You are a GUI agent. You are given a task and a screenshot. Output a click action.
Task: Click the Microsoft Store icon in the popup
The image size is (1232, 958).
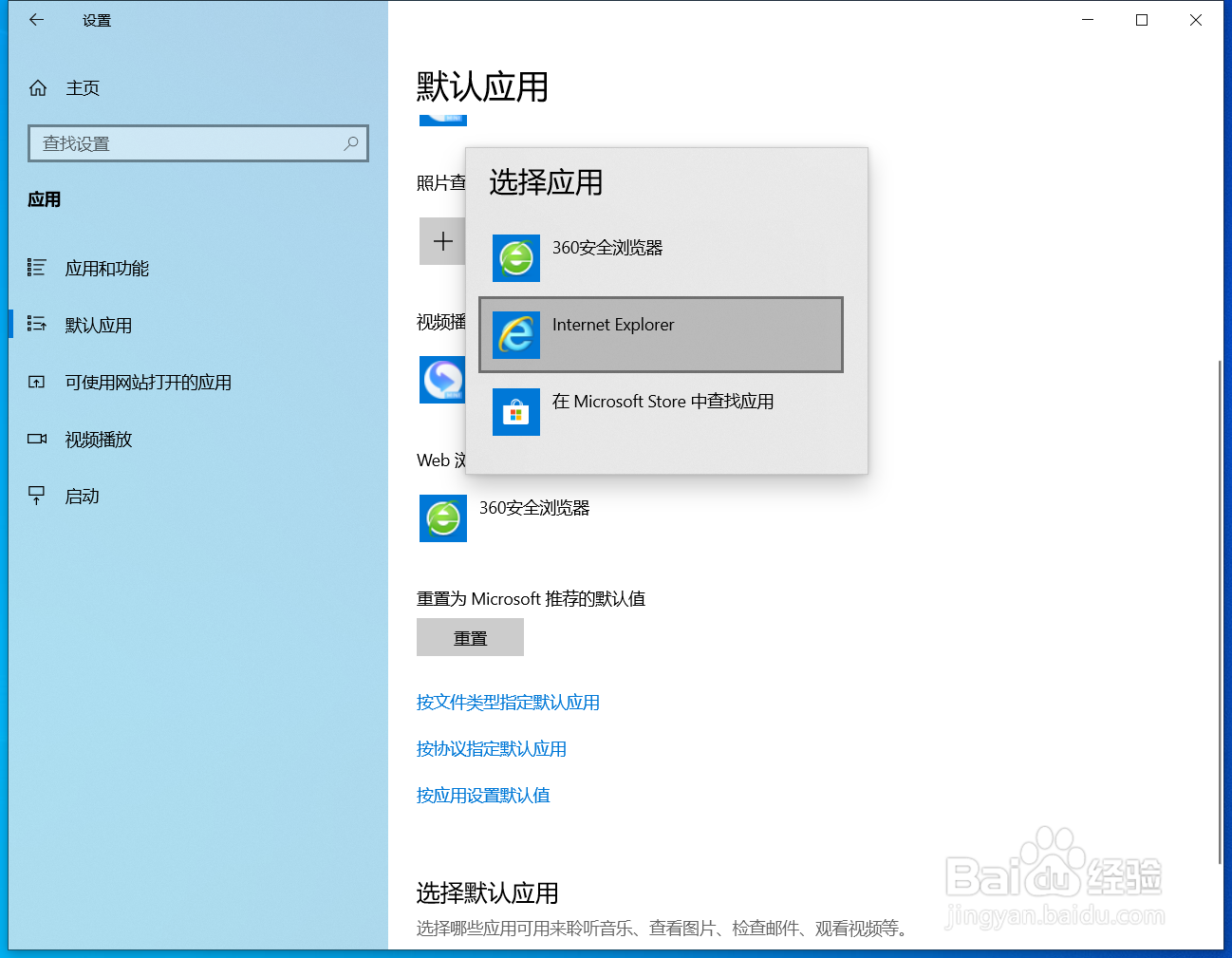pos(515,412)
